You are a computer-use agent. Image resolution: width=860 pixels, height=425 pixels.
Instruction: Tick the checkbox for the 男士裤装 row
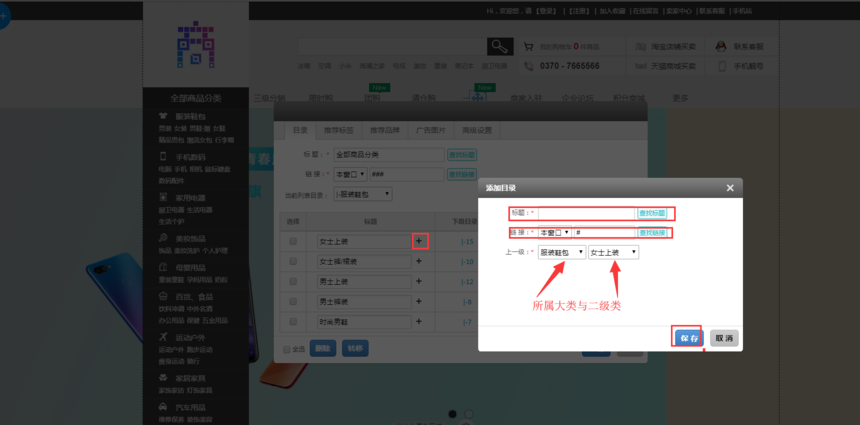pos(293,301)
